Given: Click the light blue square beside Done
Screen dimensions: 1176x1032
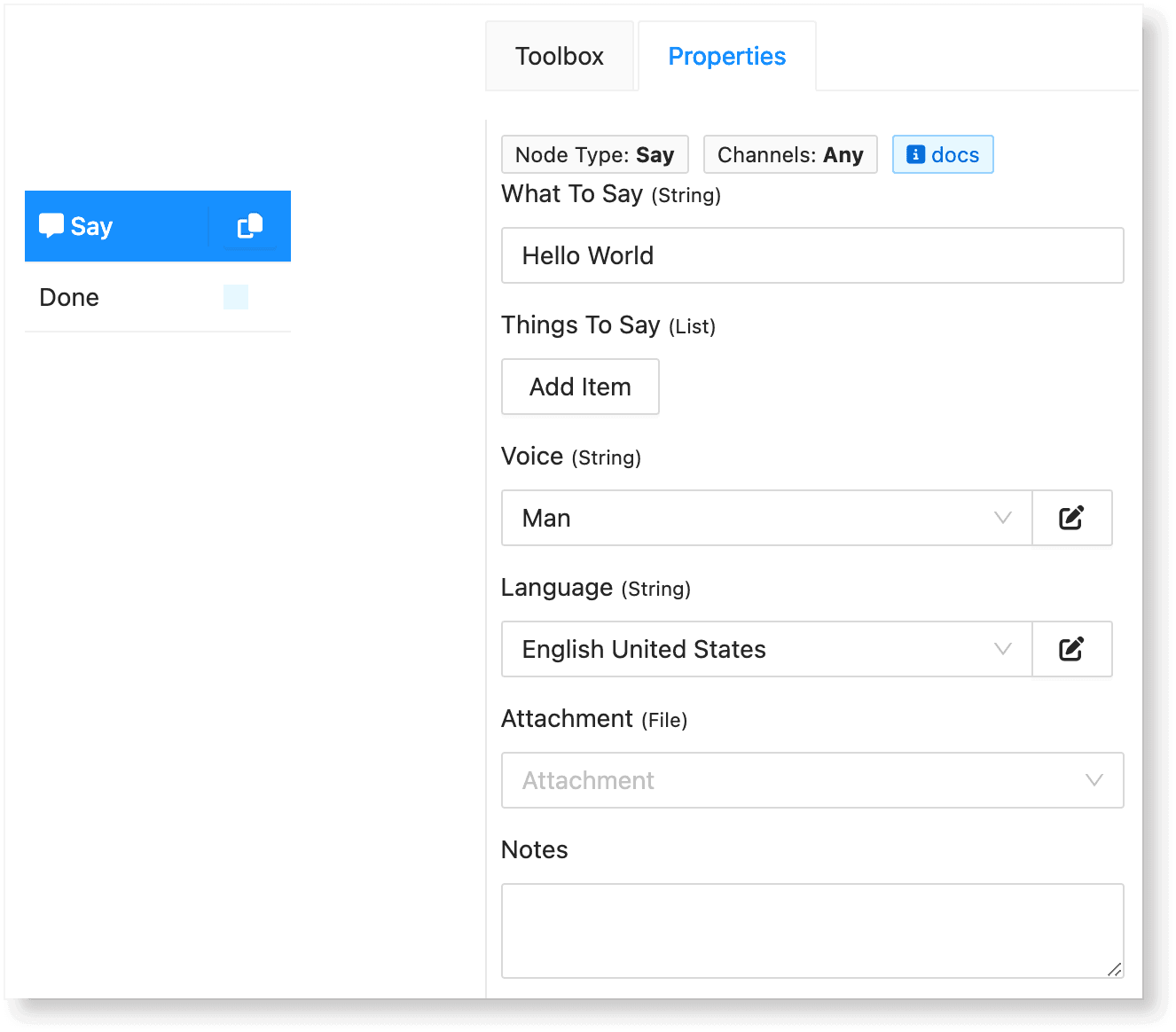Looking at the screenshot, I should point(236,297).
